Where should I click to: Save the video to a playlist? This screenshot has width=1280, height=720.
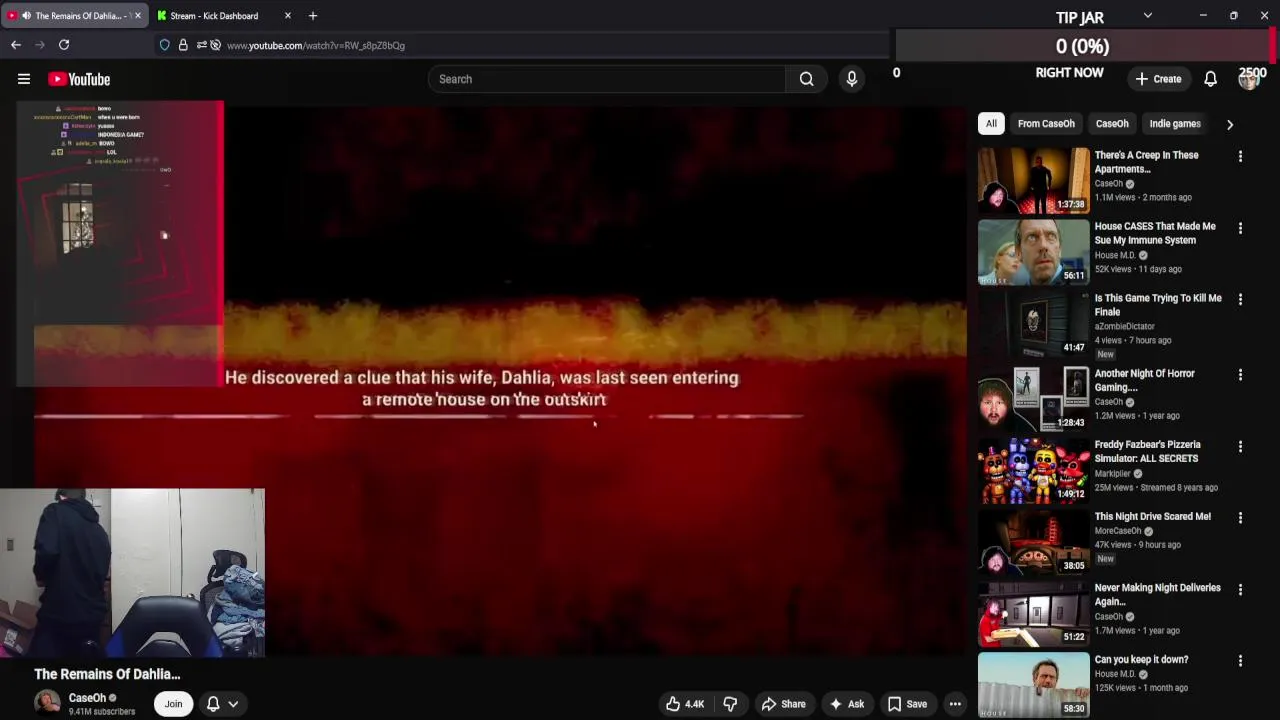coord(907,704)
